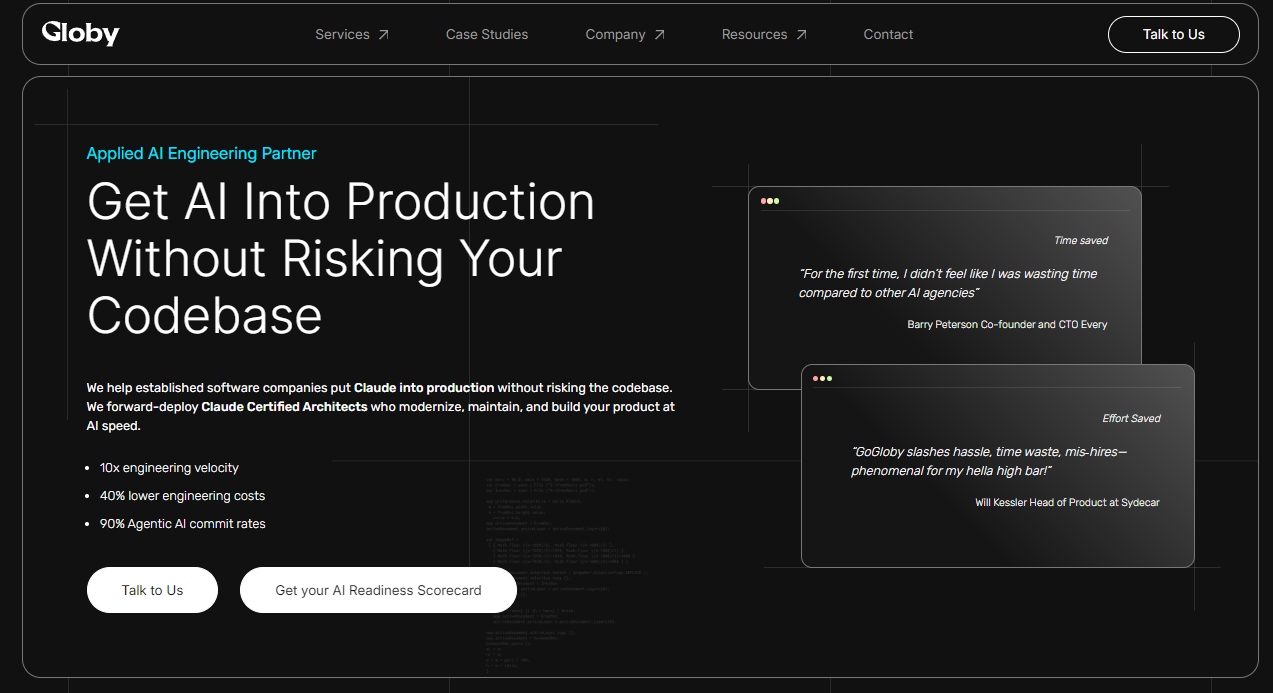Click the main headline Get AI Into Production

click(x=341, y=258)
